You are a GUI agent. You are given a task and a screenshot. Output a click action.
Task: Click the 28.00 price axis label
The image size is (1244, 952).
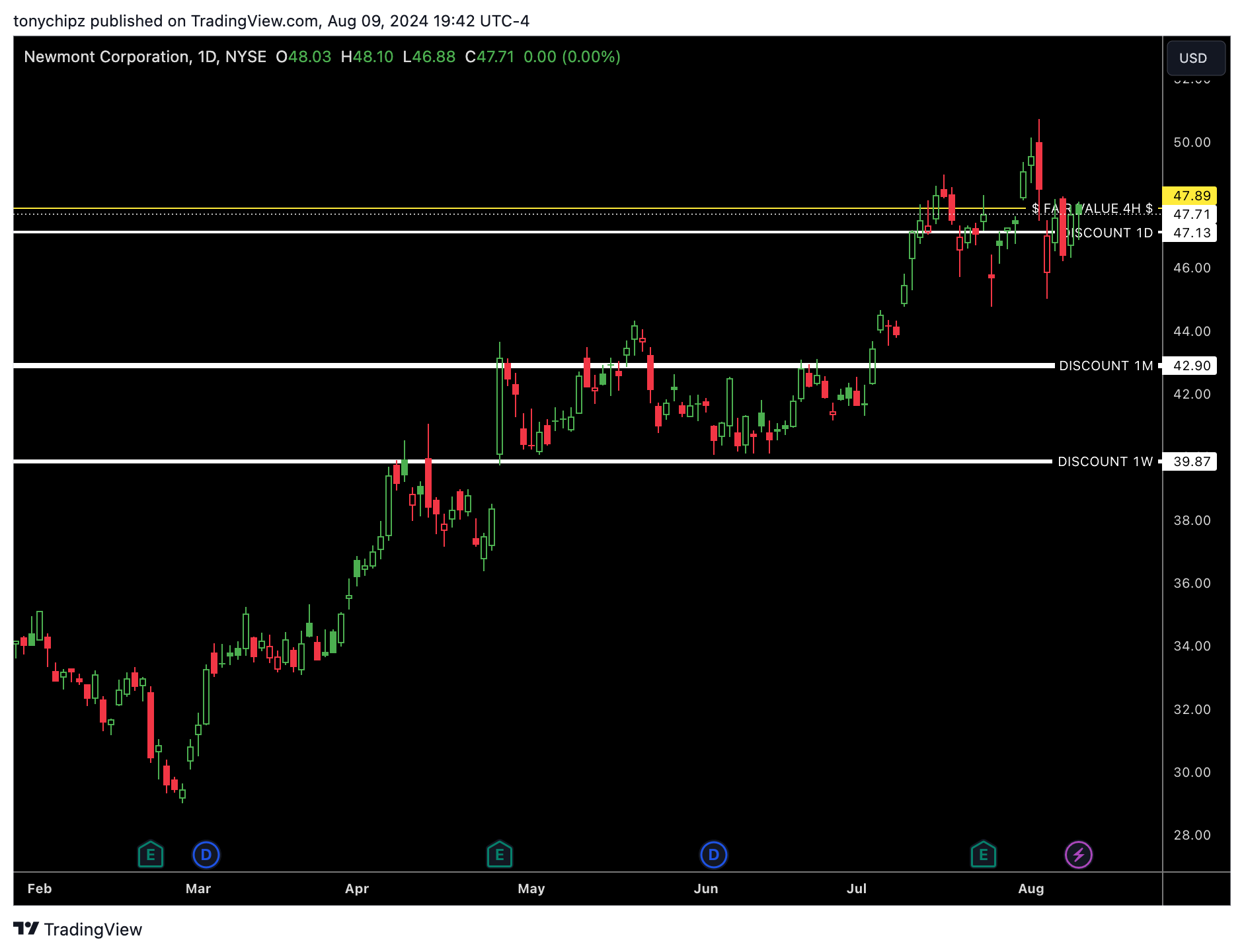pos(1192,835)
